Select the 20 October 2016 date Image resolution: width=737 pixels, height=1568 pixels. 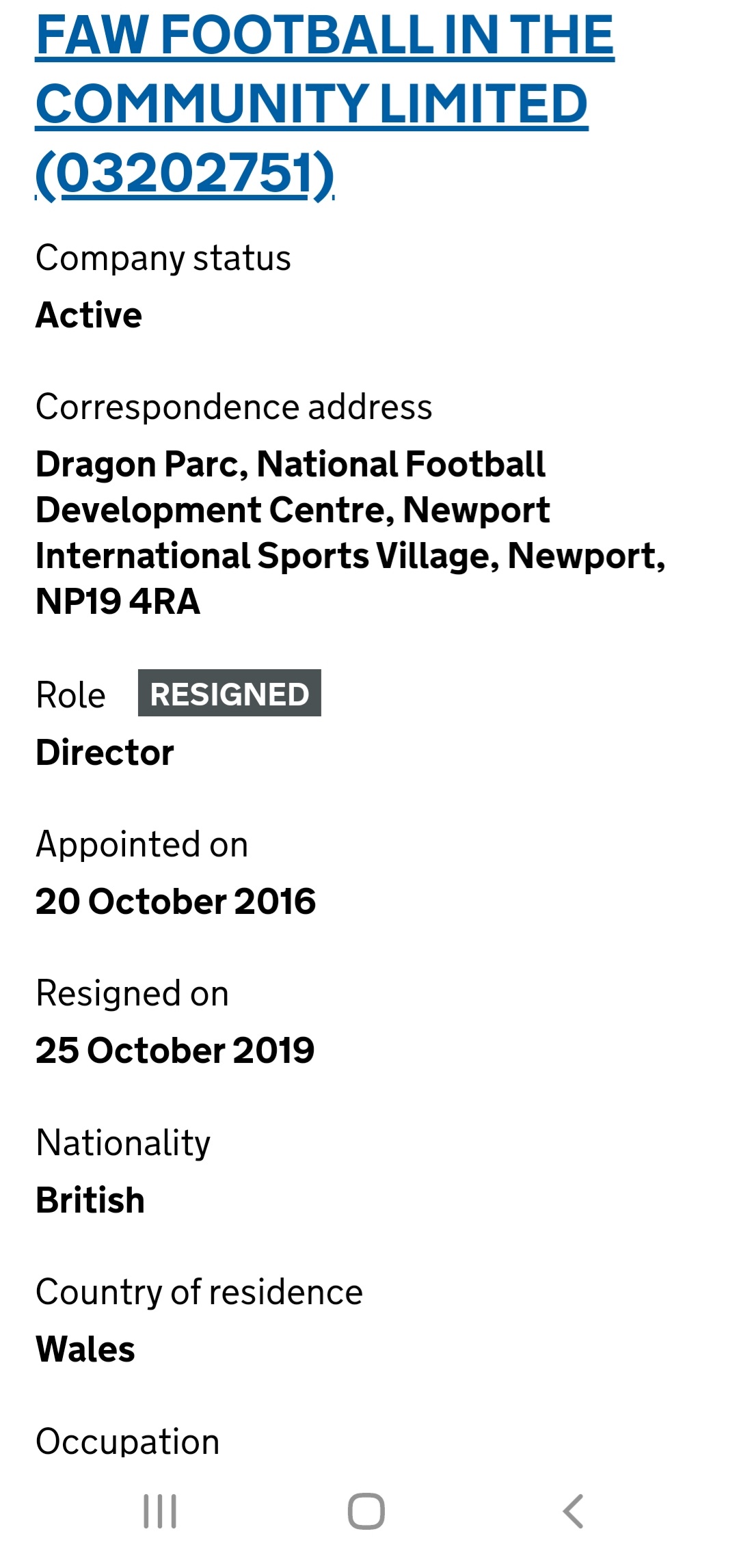click(x=176, y=902)
